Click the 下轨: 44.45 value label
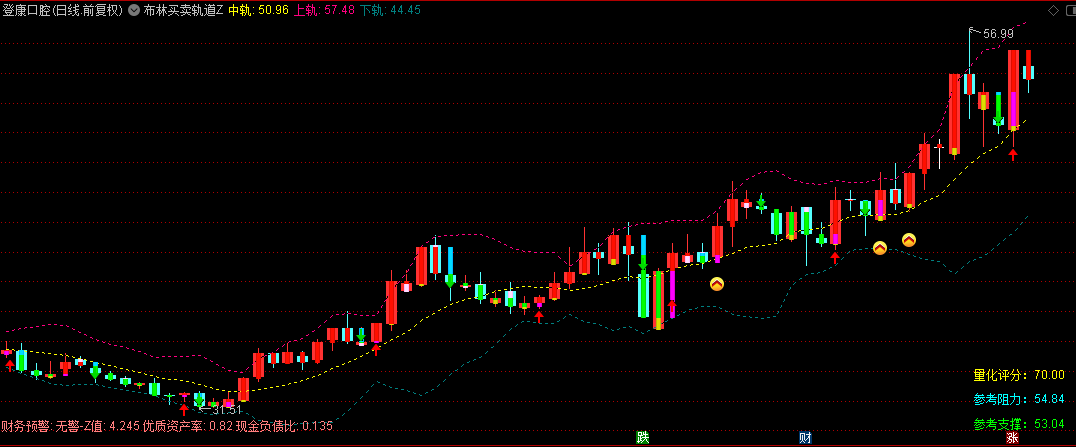 390,10
